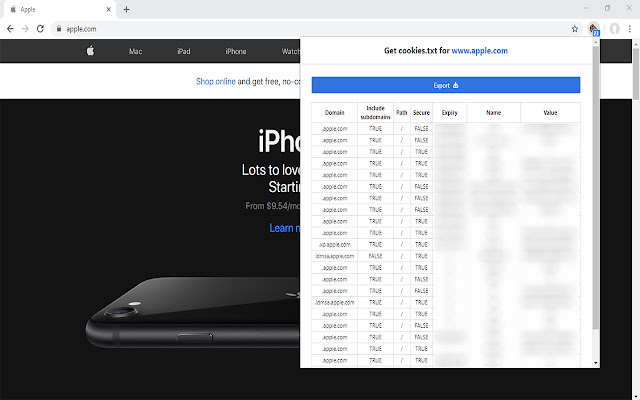Click the Expiry column header
Image resolution: width=640 pixels, height=400 pixels.
point(449,113)
